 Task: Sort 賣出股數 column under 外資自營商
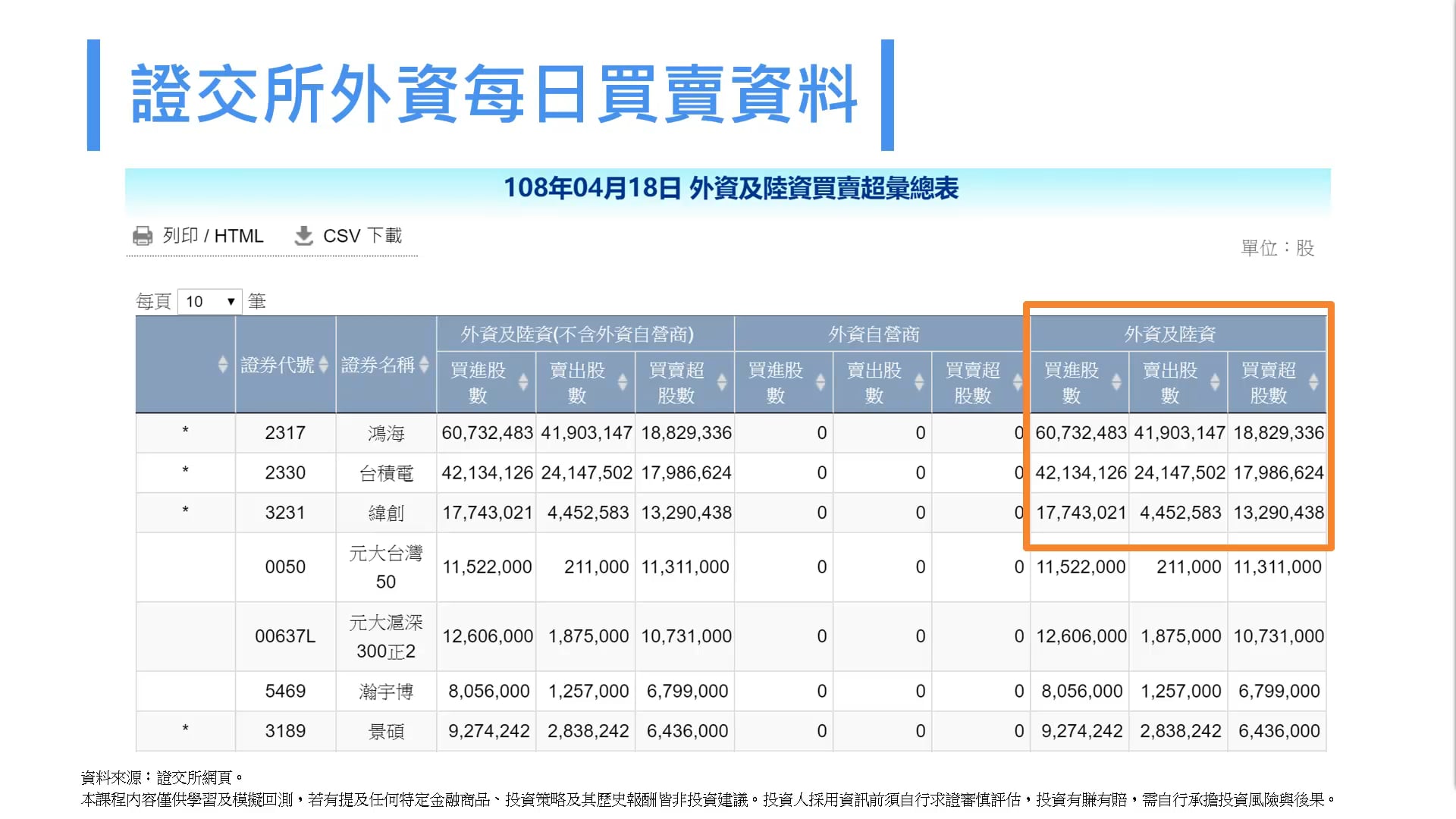[919, 382]
